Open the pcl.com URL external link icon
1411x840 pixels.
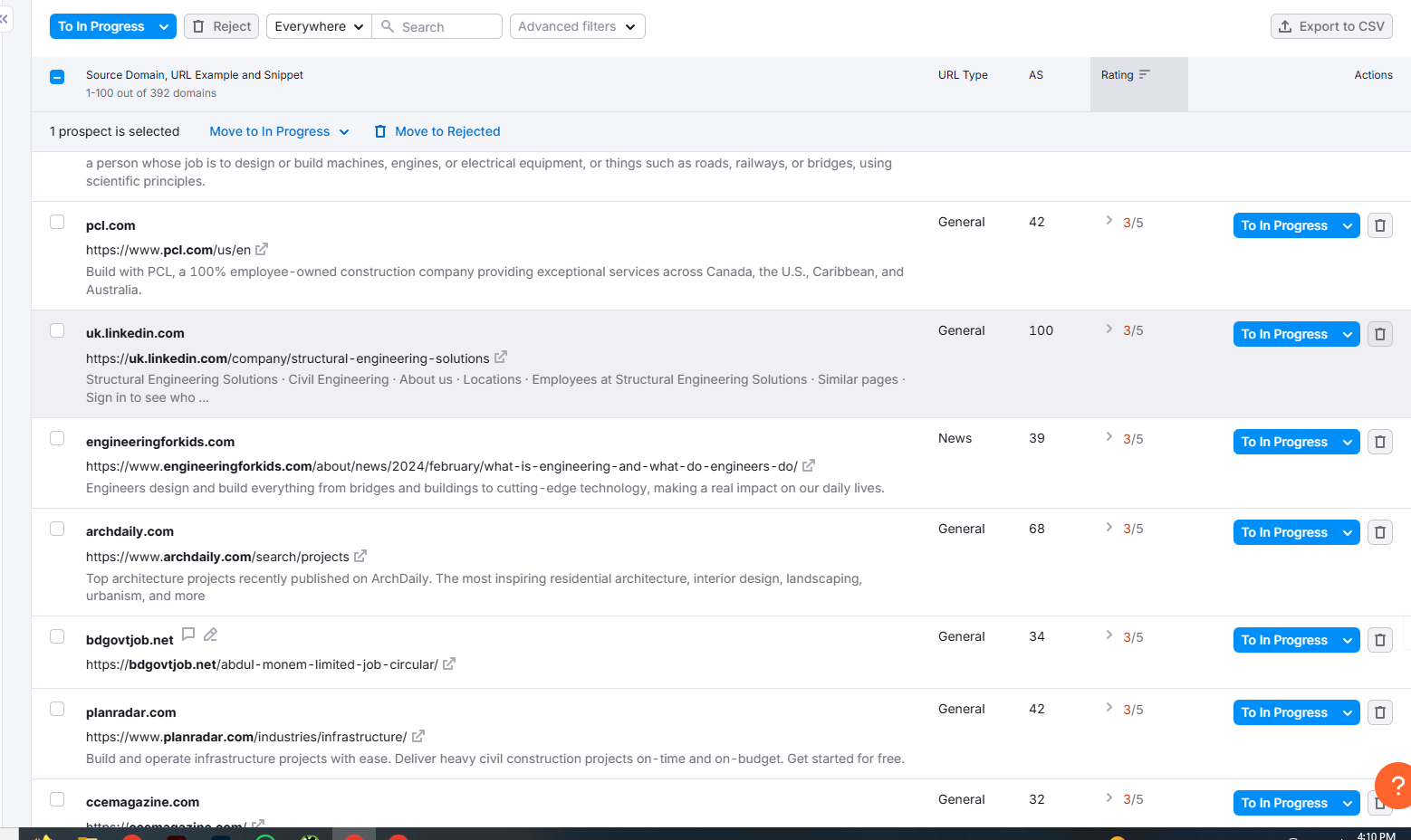pyautogui.click(x=262, y=249)
